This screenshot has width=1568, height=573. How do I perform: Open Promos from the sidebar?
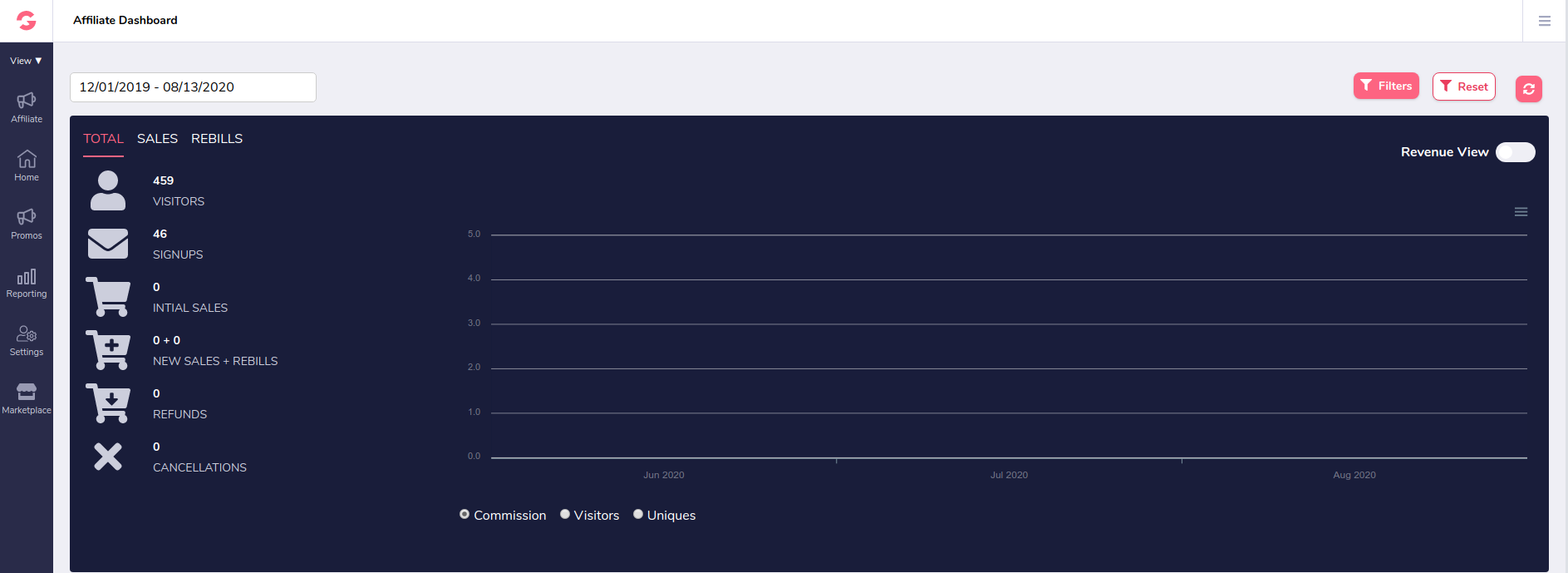click(27, 224)
